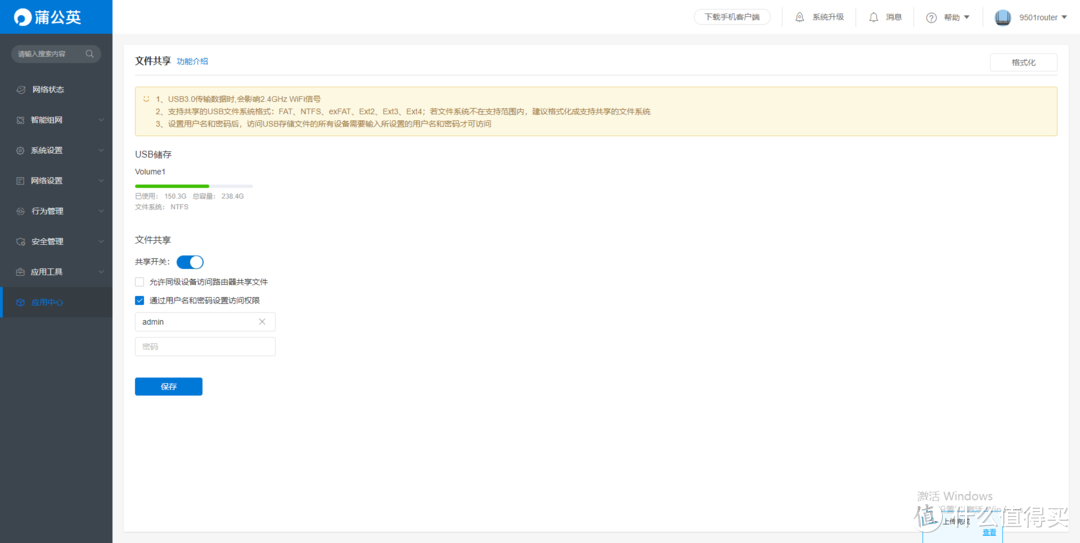Expand the 智能组网 chevron
This screenshot has width=1080, height=543.
pos(101,121)
